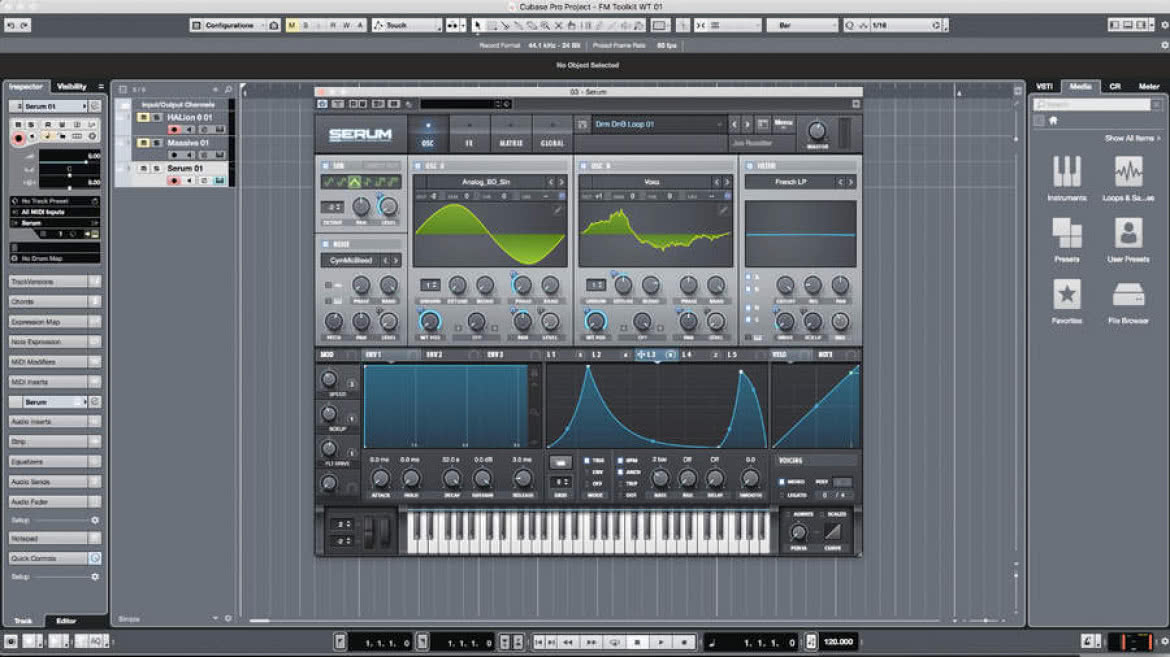Open the CR tab in right zone
The image size is (1170, 657).
click(1115, 87)
